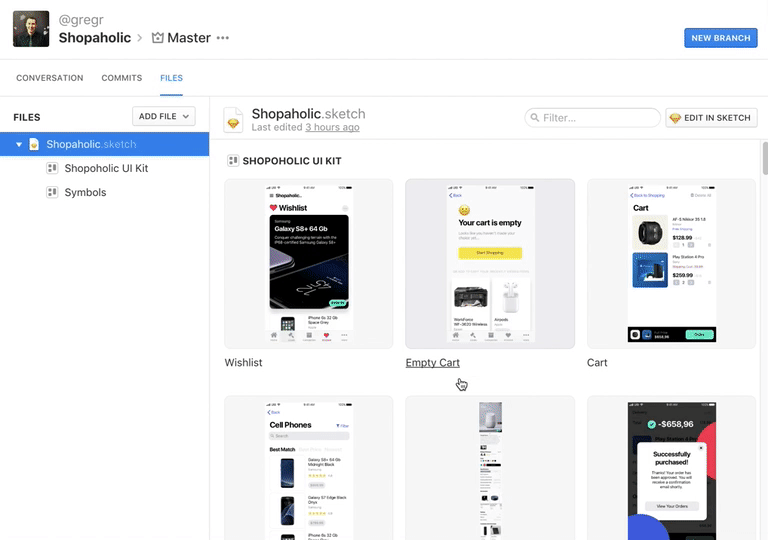Click the Shopaholic.sketch file icon in the sidebar
Screen dimensions: 768x540
pos(34,144)
